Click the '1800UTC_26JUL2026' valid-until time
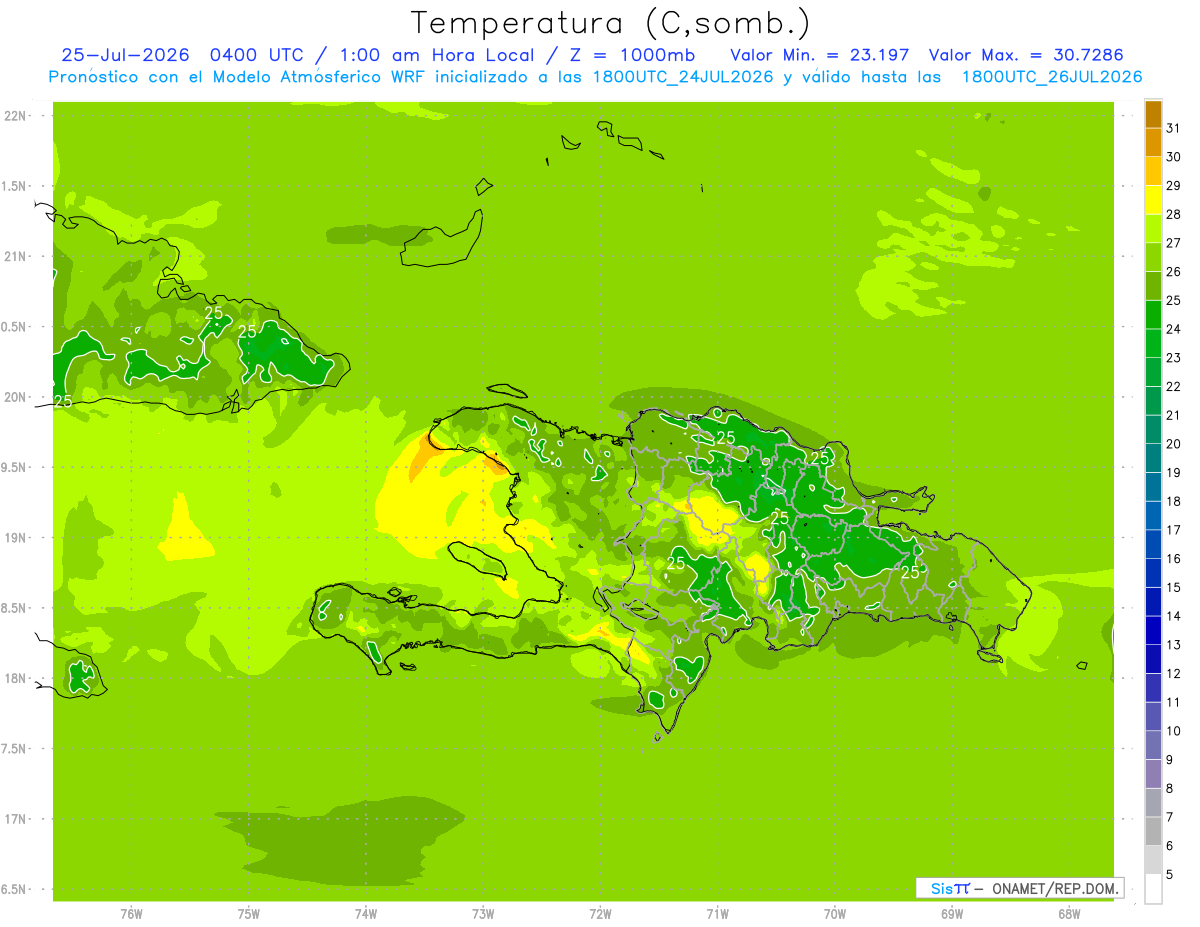Viewport: 1200px width, 927px height. point(1052,77)
